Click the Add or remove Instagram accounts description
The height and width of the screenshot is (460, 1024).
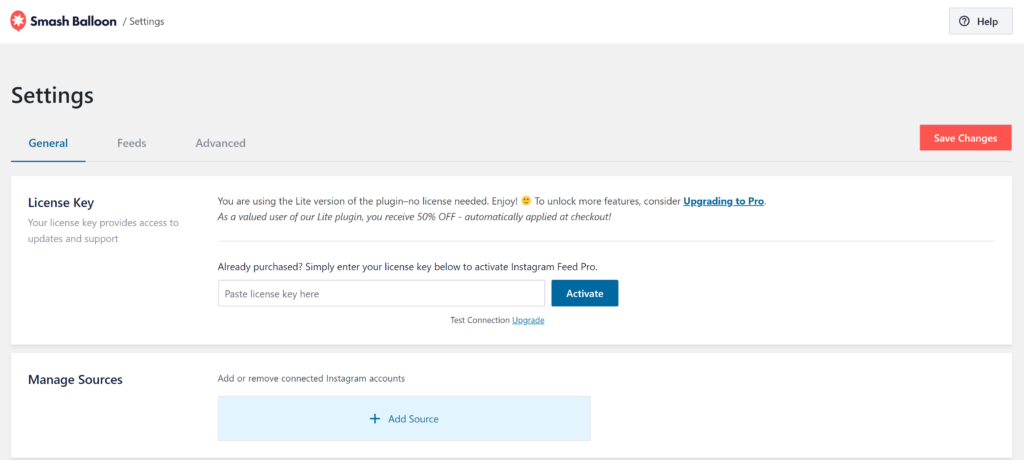click(311, 378)
